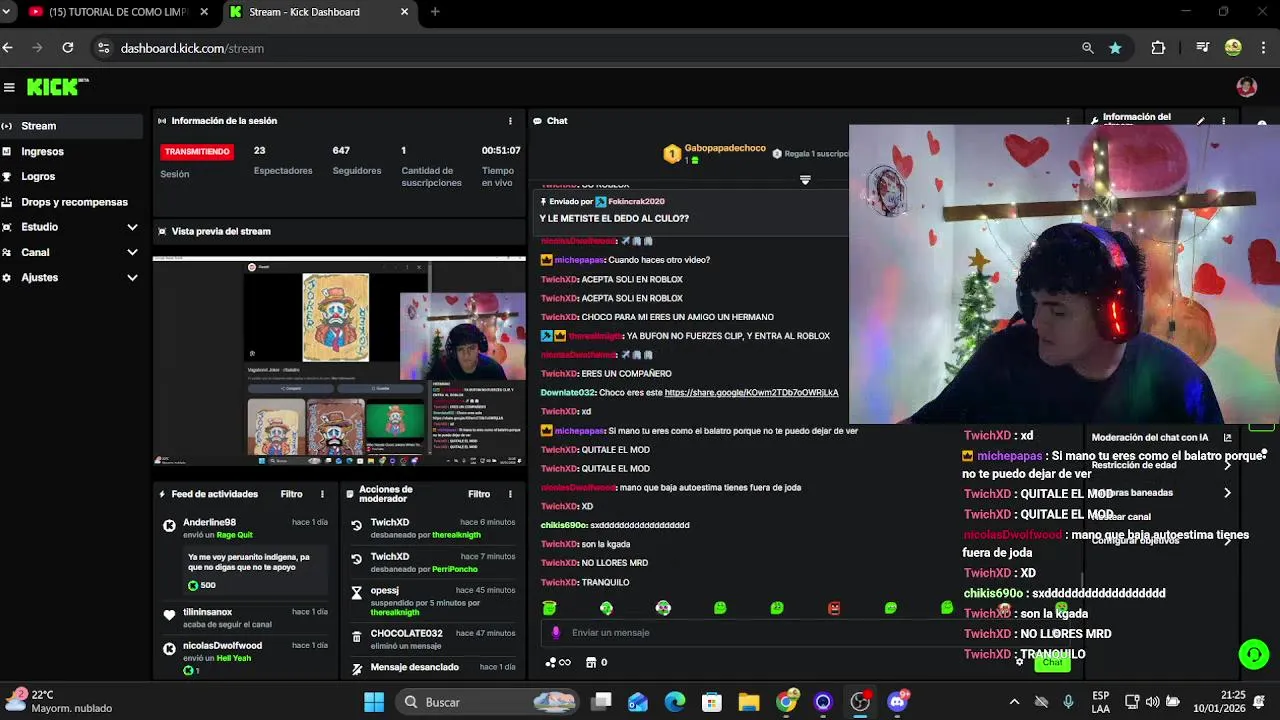Open Feed de actividades three-dot menu
This screenshot has height=720, width=1280.
pos(322,494)
